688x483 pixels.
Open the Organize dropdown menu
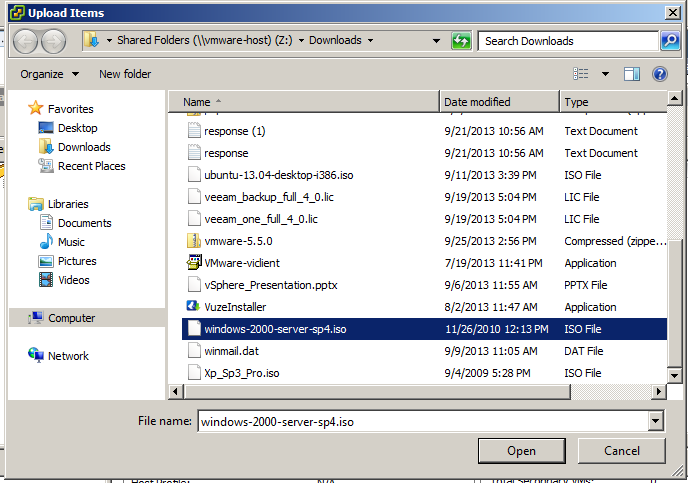[50, 74]
